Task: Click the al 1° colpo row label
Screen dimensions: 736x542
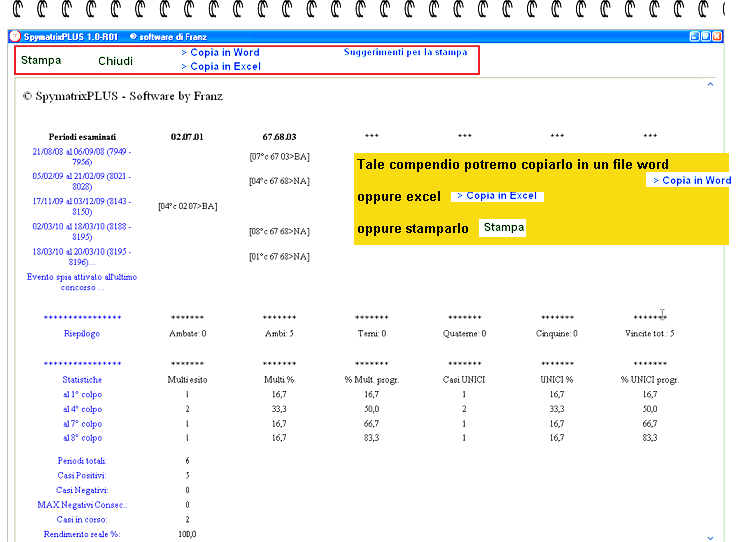Action: point(83,395)
